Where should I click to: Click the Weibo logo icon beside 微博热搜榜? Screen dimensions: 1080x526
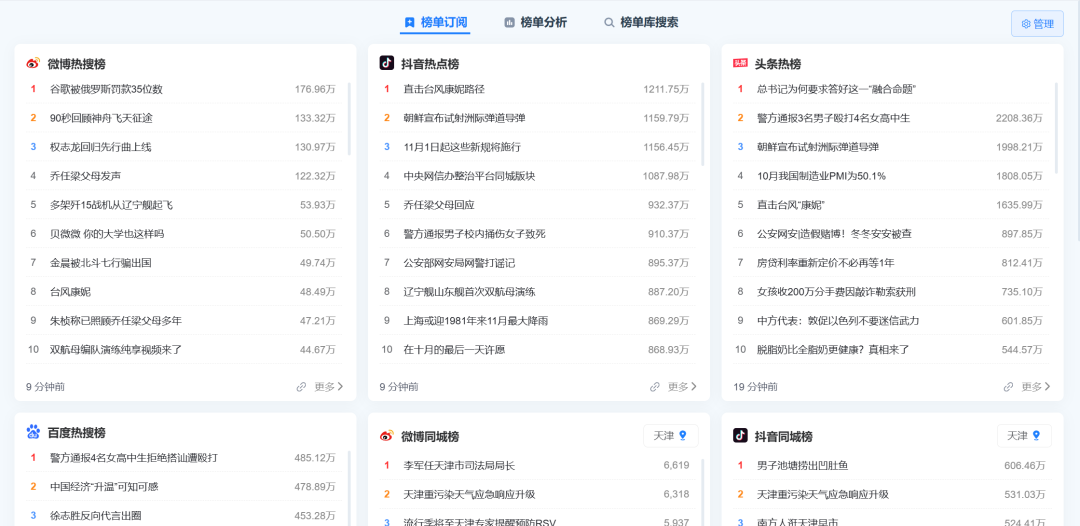click(x=33, y=63)
